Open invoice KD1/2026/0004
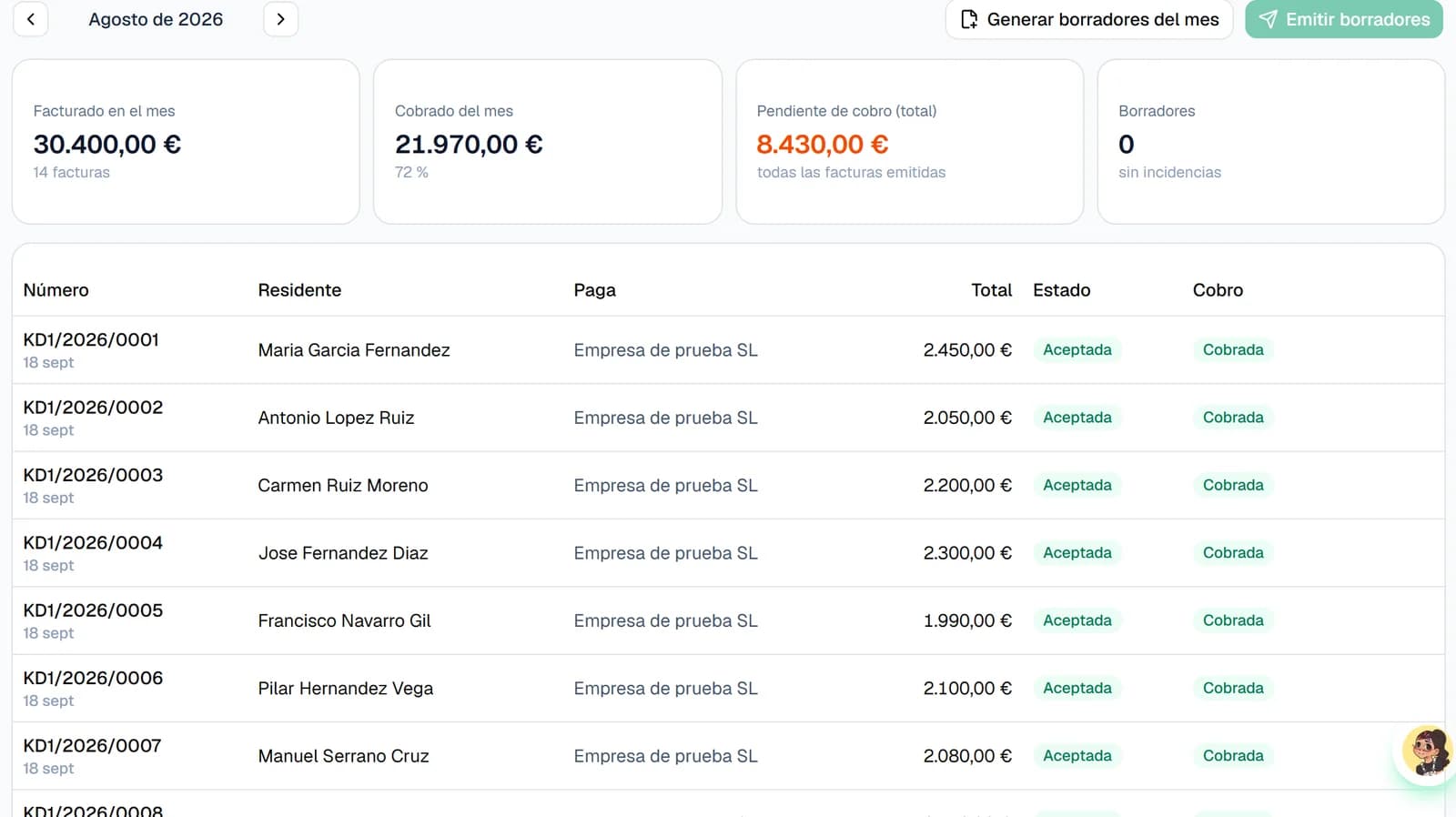This screenshot has width=1456, height=817. pyautogui.click(x=93, y=542)
